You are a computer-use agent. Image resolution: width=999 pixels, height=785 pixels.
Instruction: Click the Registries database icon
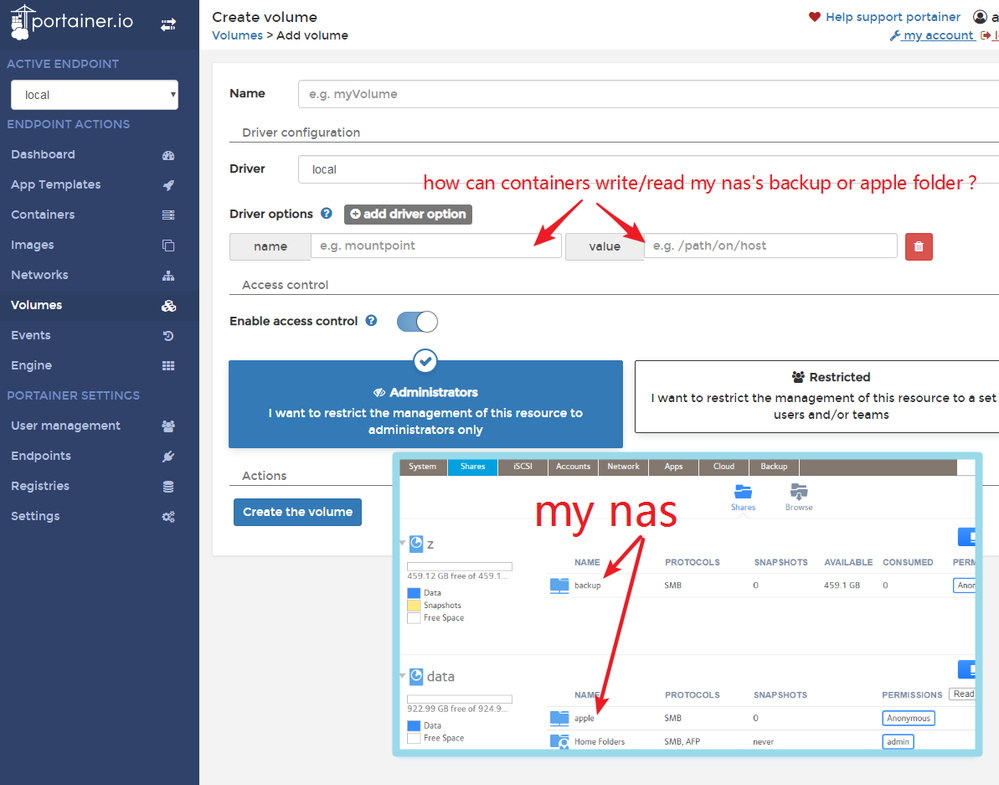pyautogui.click(x=168, y=487)
